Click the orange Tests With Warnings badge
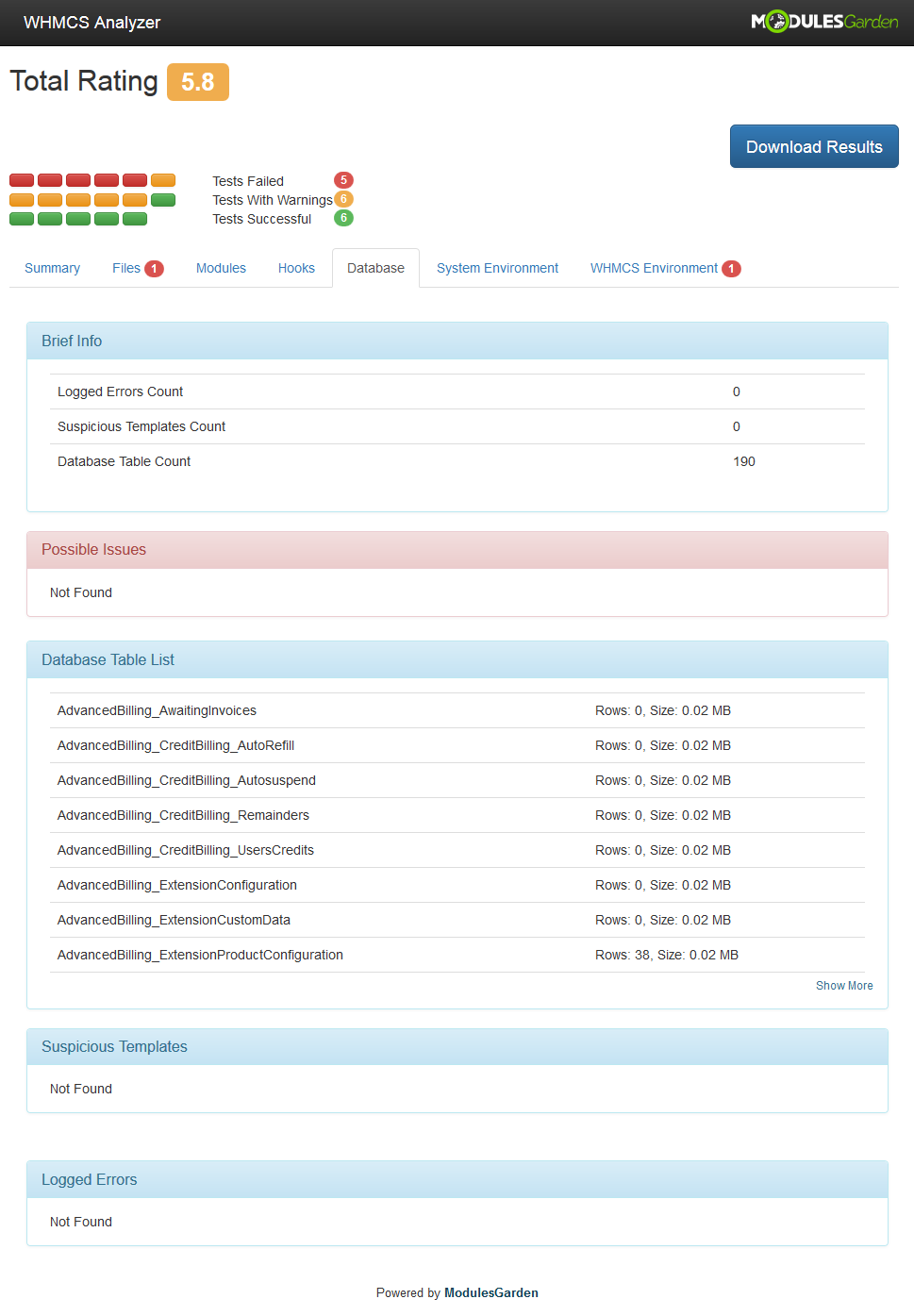 click(343, 199)
